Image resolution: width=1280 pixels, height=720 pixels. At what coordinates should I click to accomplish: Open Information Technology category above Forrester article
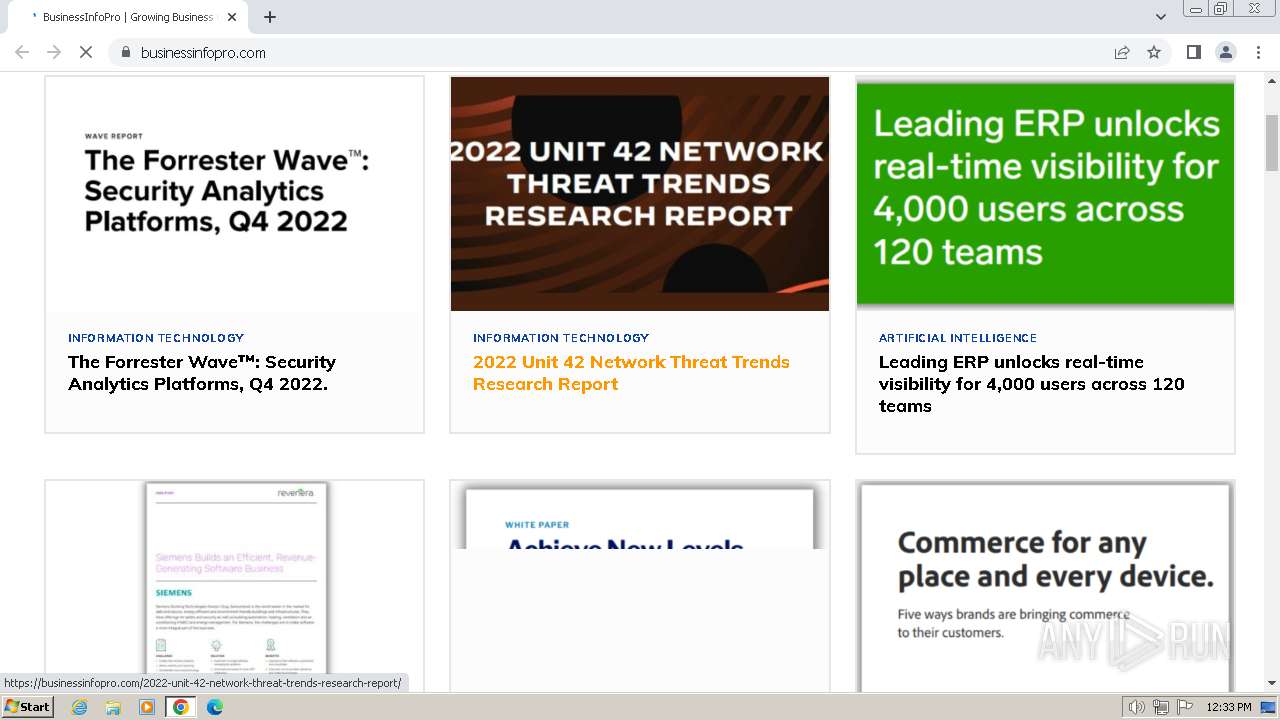click(x=156, y=338)
